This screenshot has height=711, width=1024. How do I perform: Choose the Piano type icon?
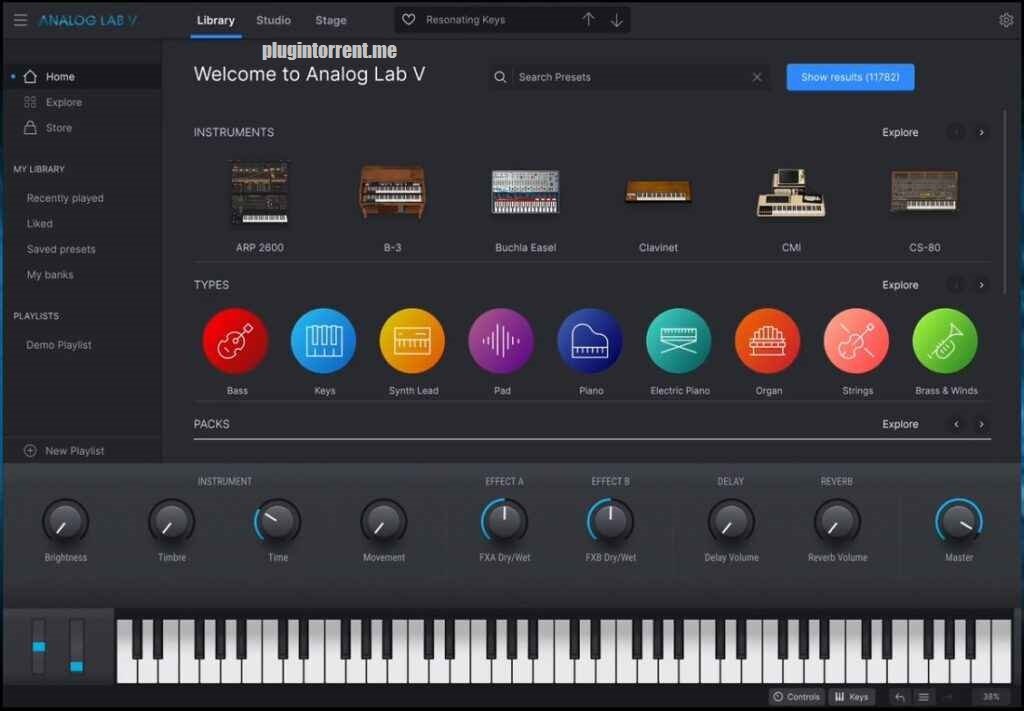pos(590,341)
